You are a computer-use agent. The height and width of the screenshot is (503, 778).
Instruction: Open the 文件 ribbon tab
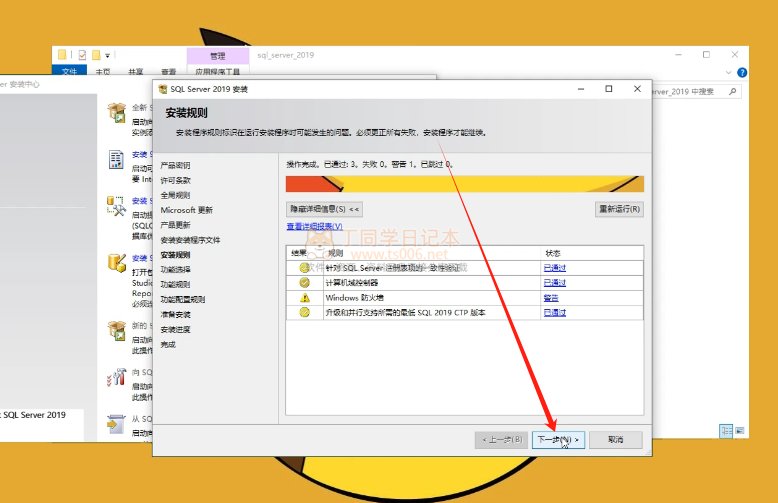point(69,72)
